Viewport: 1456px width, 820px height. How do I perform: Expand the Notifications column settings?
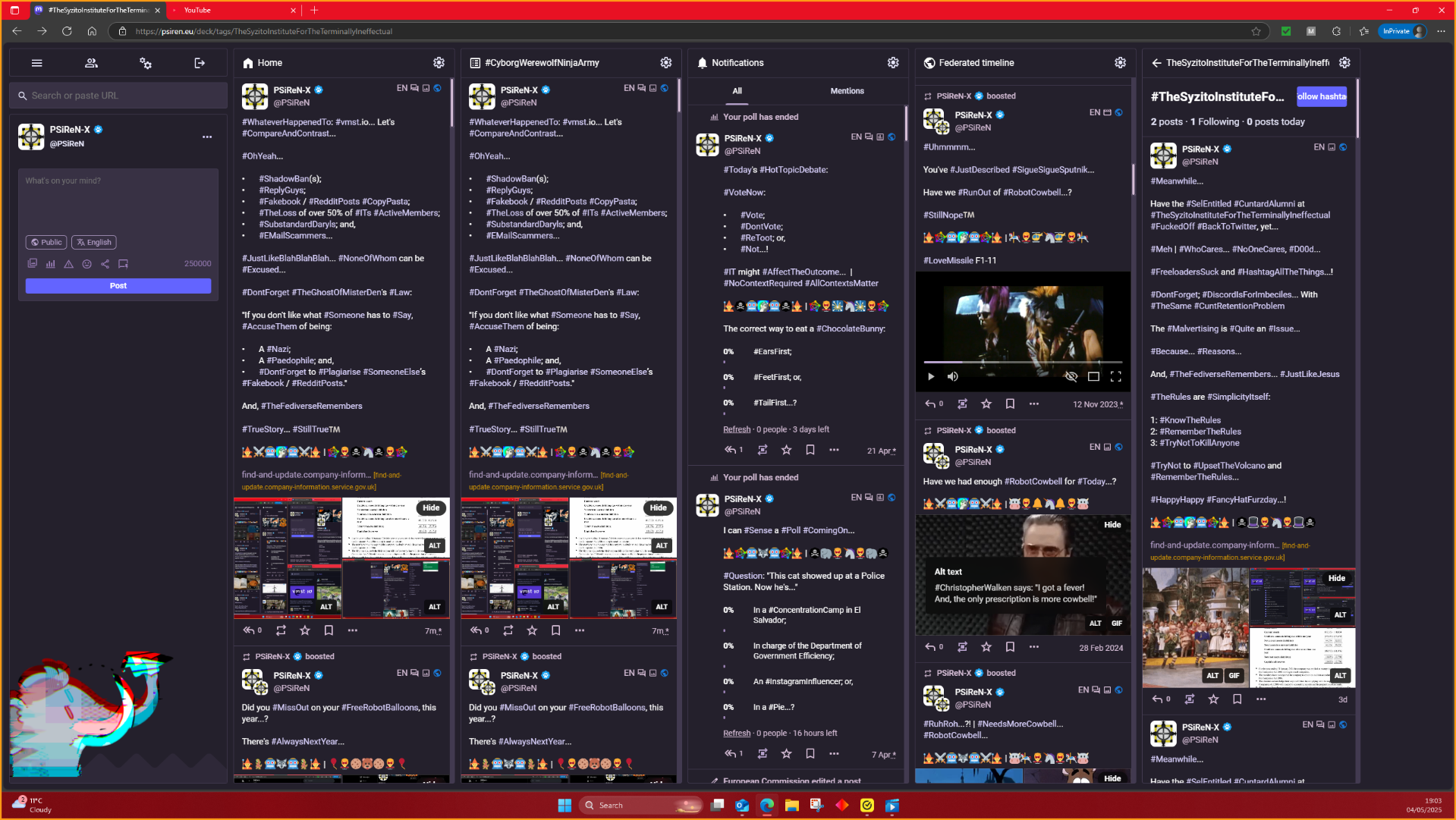click(893, 63)
